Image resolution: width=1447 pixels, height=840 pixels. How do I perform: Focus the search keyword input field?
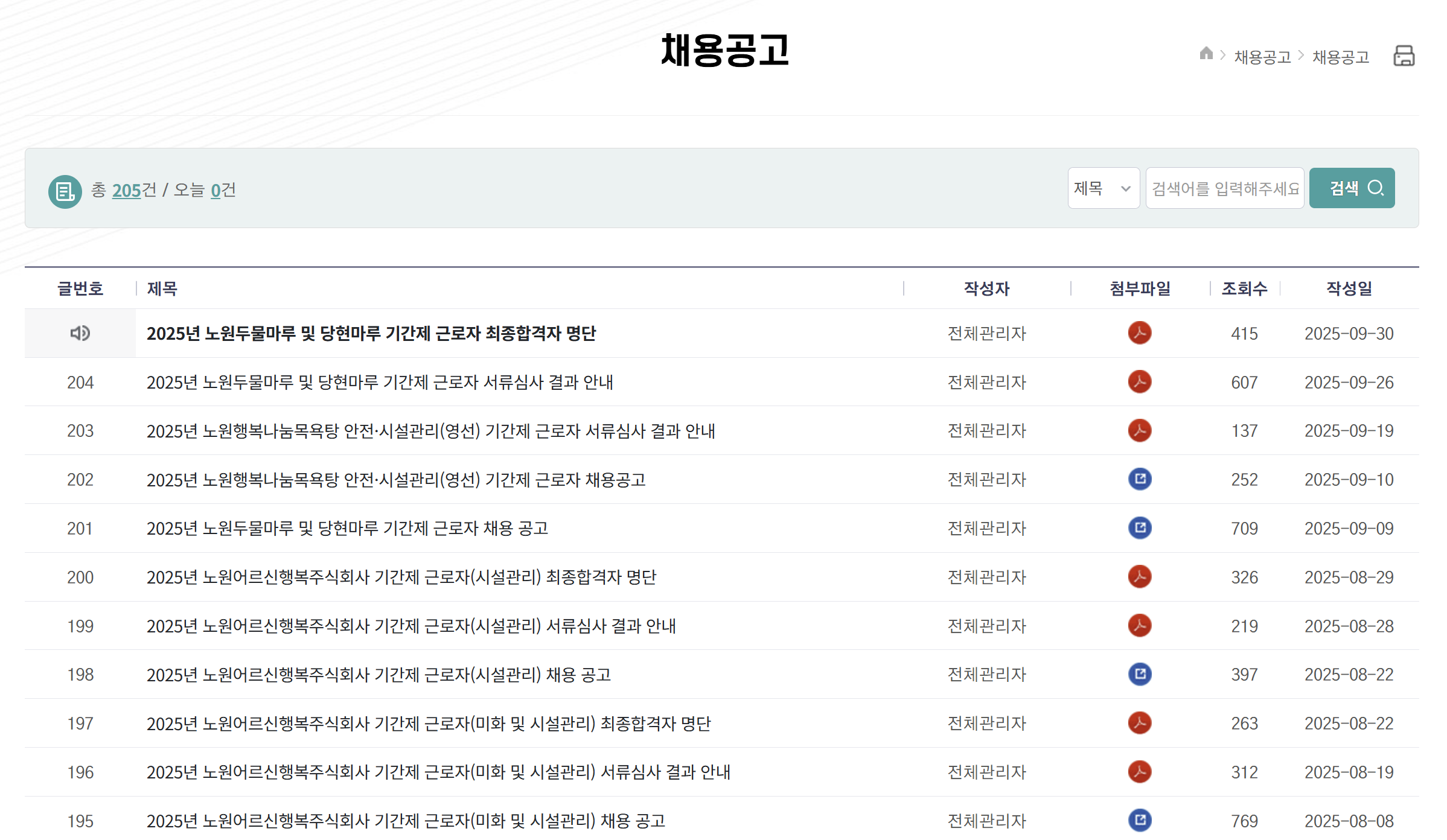1224,188
